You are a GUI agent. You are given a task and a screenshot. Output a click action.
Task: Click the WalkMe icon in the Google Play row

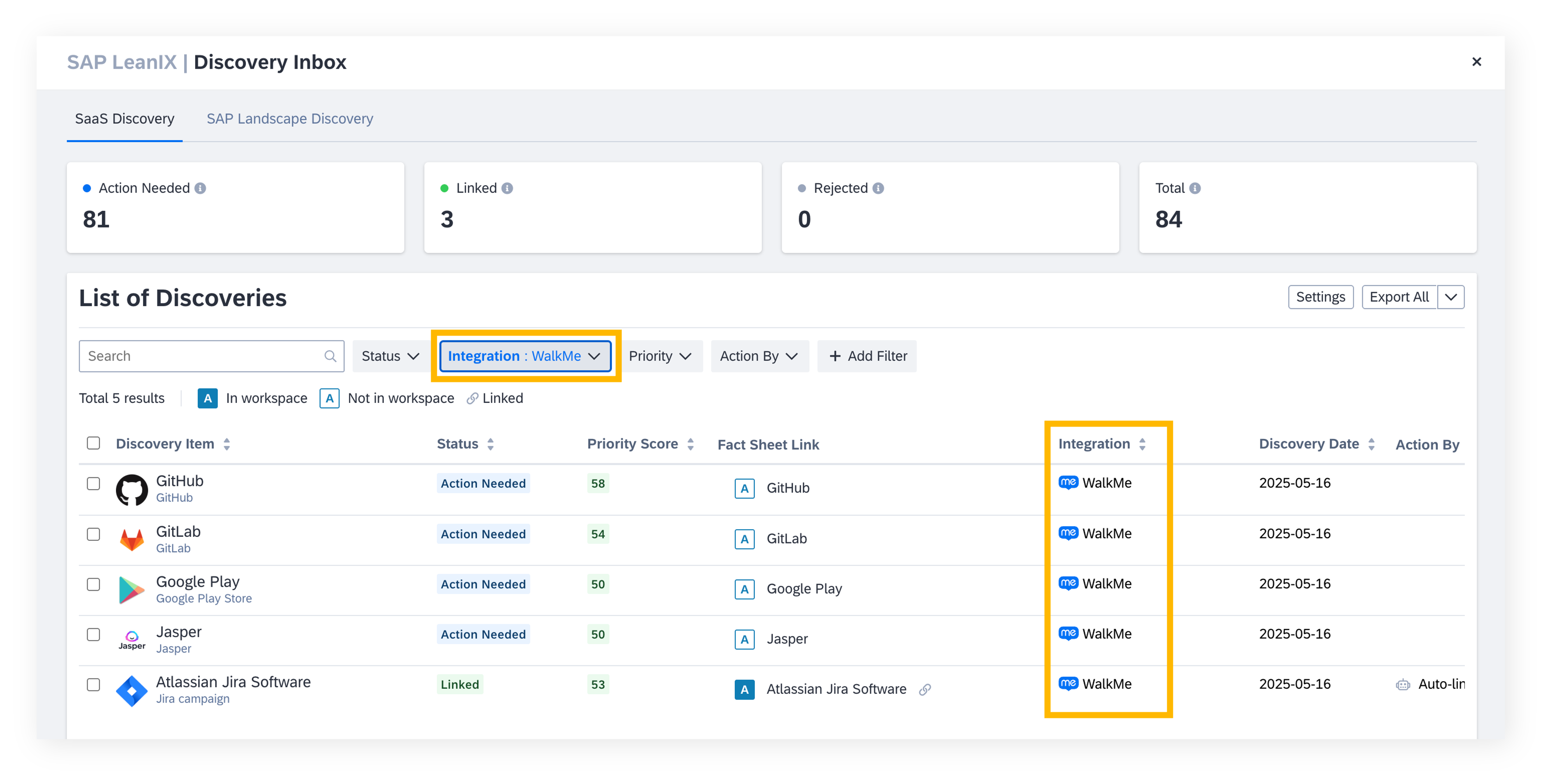coord(1068,583)
